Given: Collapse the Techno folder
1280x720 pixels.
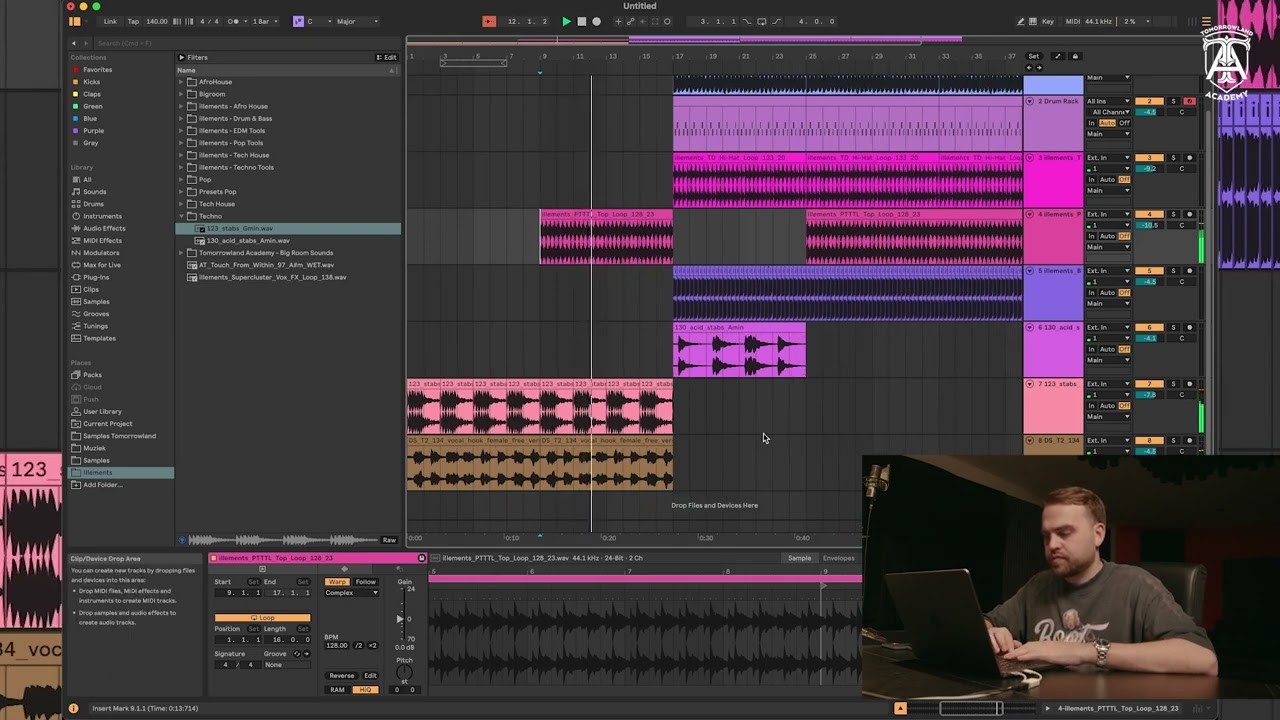Looking at the screenshot, I should click(x=182, y=216).
